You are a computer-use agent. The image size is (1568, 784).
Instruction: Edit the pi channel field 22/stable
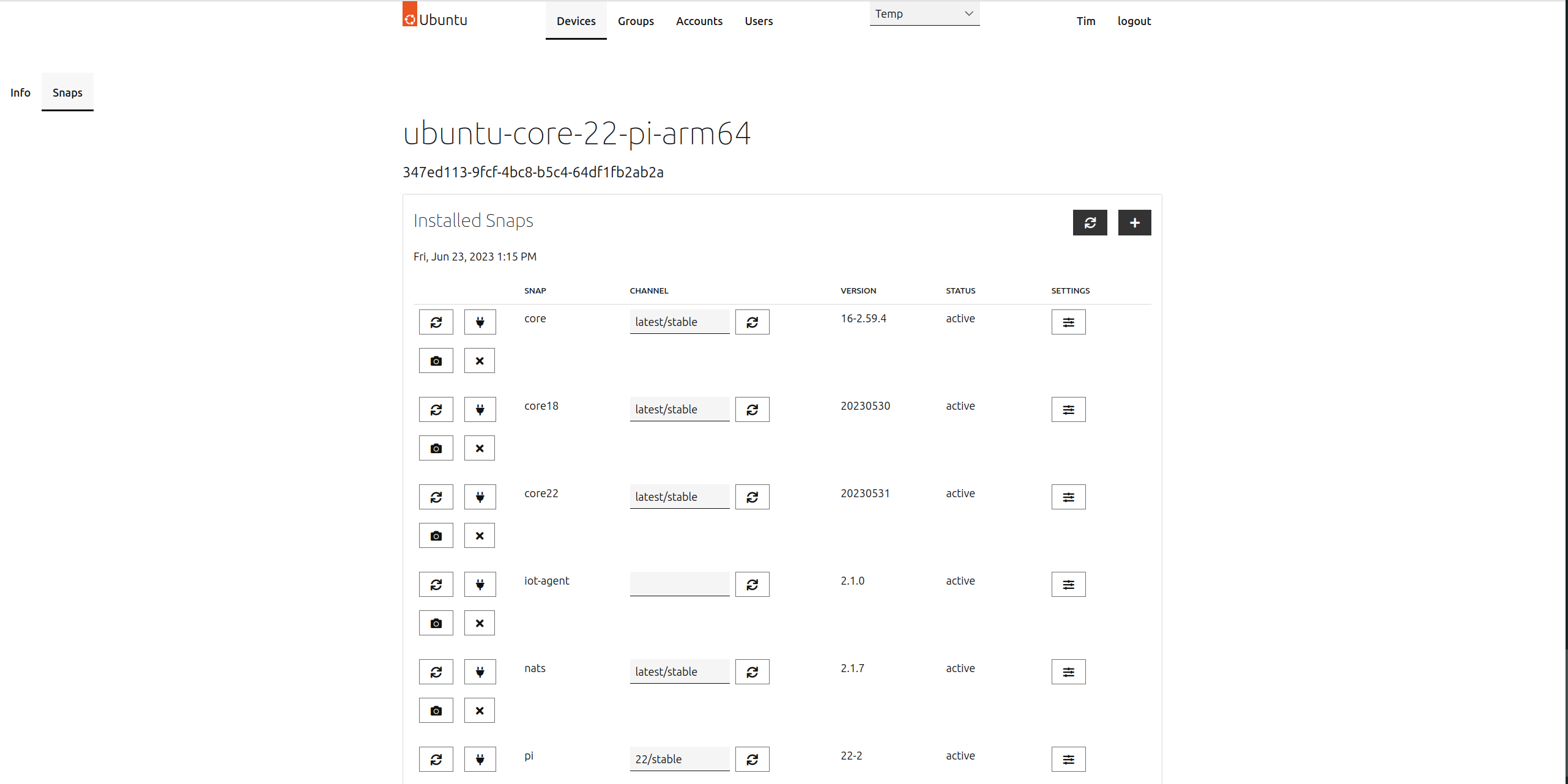point(679,759)
